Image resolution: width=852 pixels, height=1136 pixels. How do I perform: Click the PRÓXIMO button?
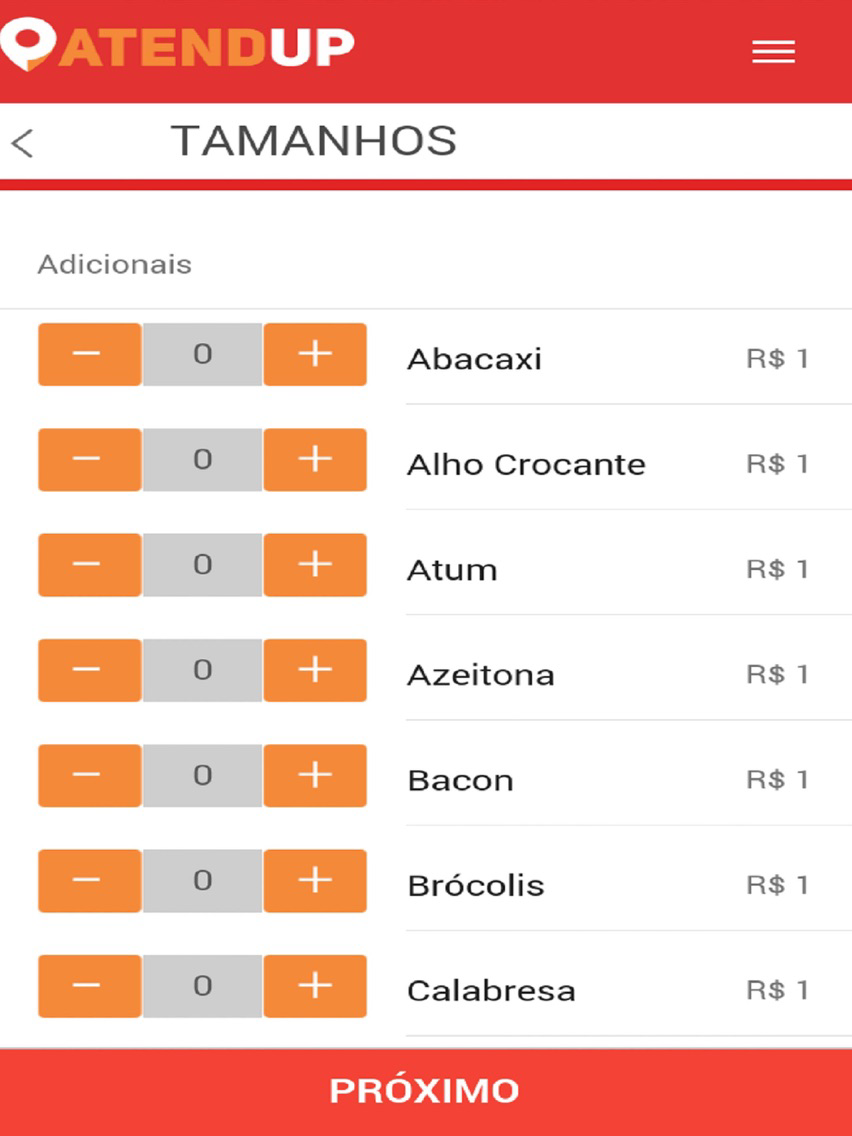(426, 1092)
